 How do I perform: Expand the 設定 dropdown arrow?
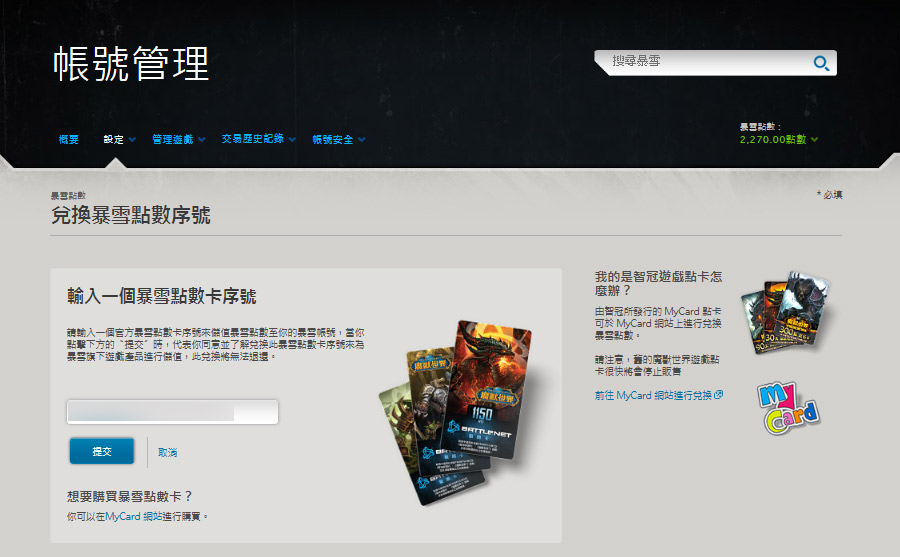[133, 140]
